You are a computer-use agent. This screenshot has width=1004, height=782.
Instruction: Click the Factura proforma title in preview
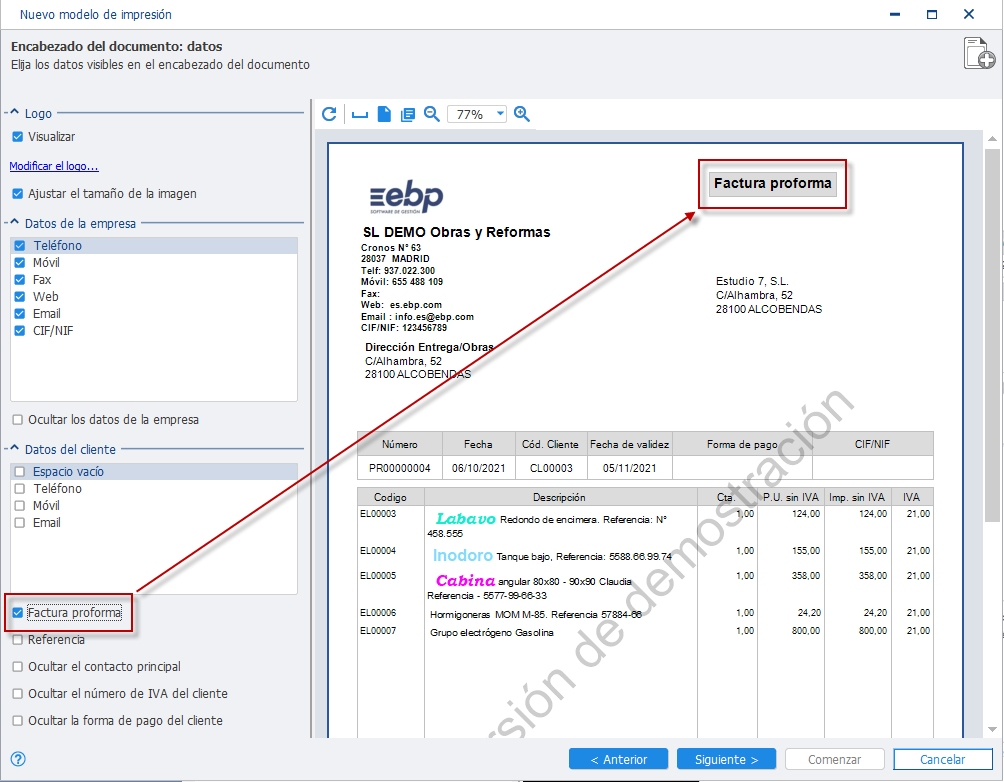[x=772, y=183]
